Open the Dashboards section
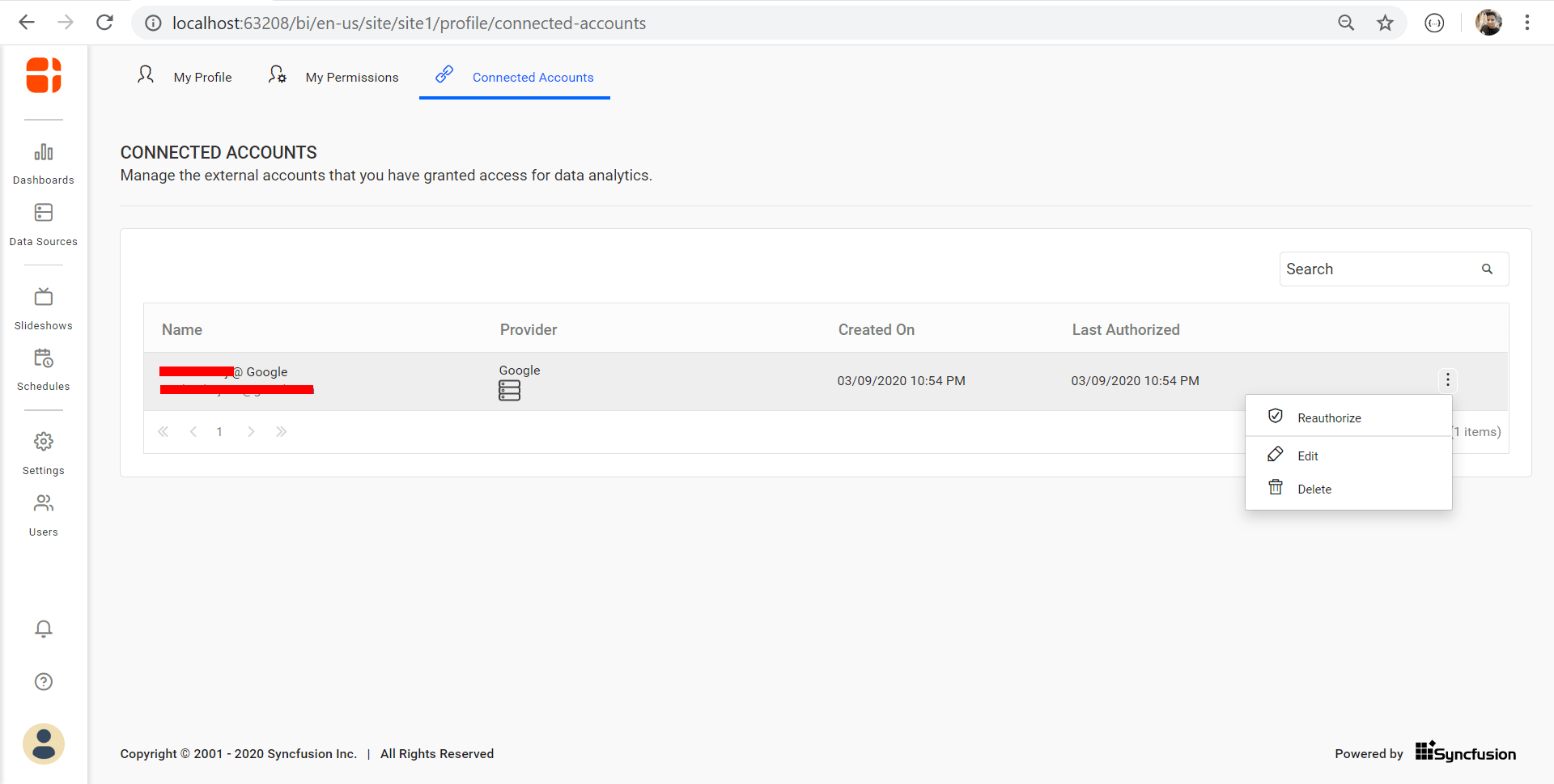 click(43, 160)
